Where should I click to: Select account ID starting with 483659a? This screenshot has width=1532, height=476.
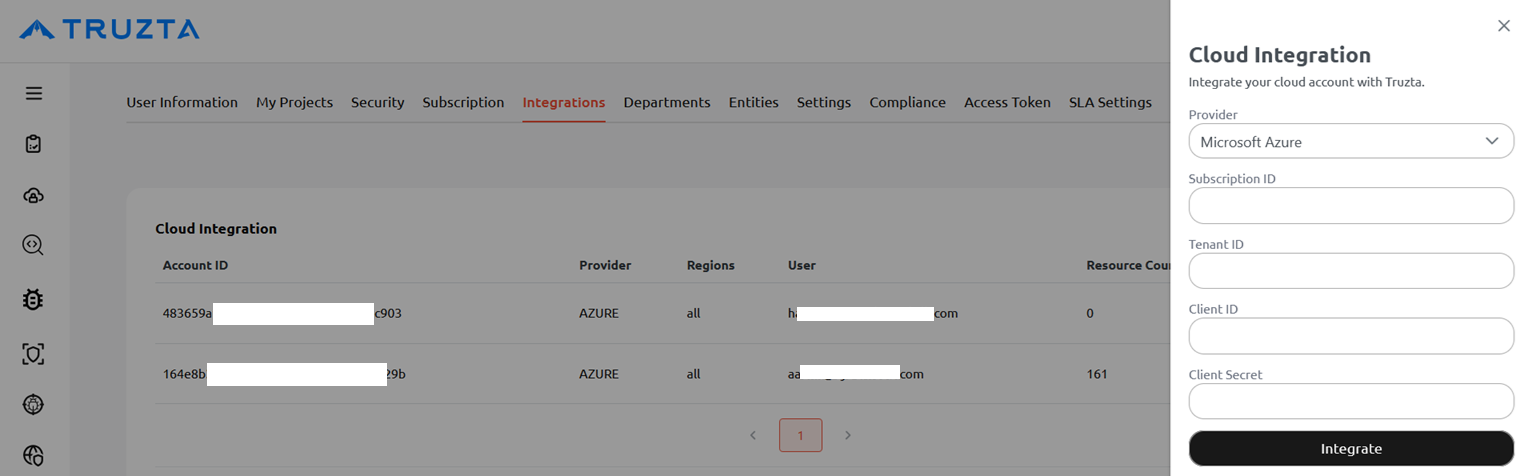(x=282, y=313)
